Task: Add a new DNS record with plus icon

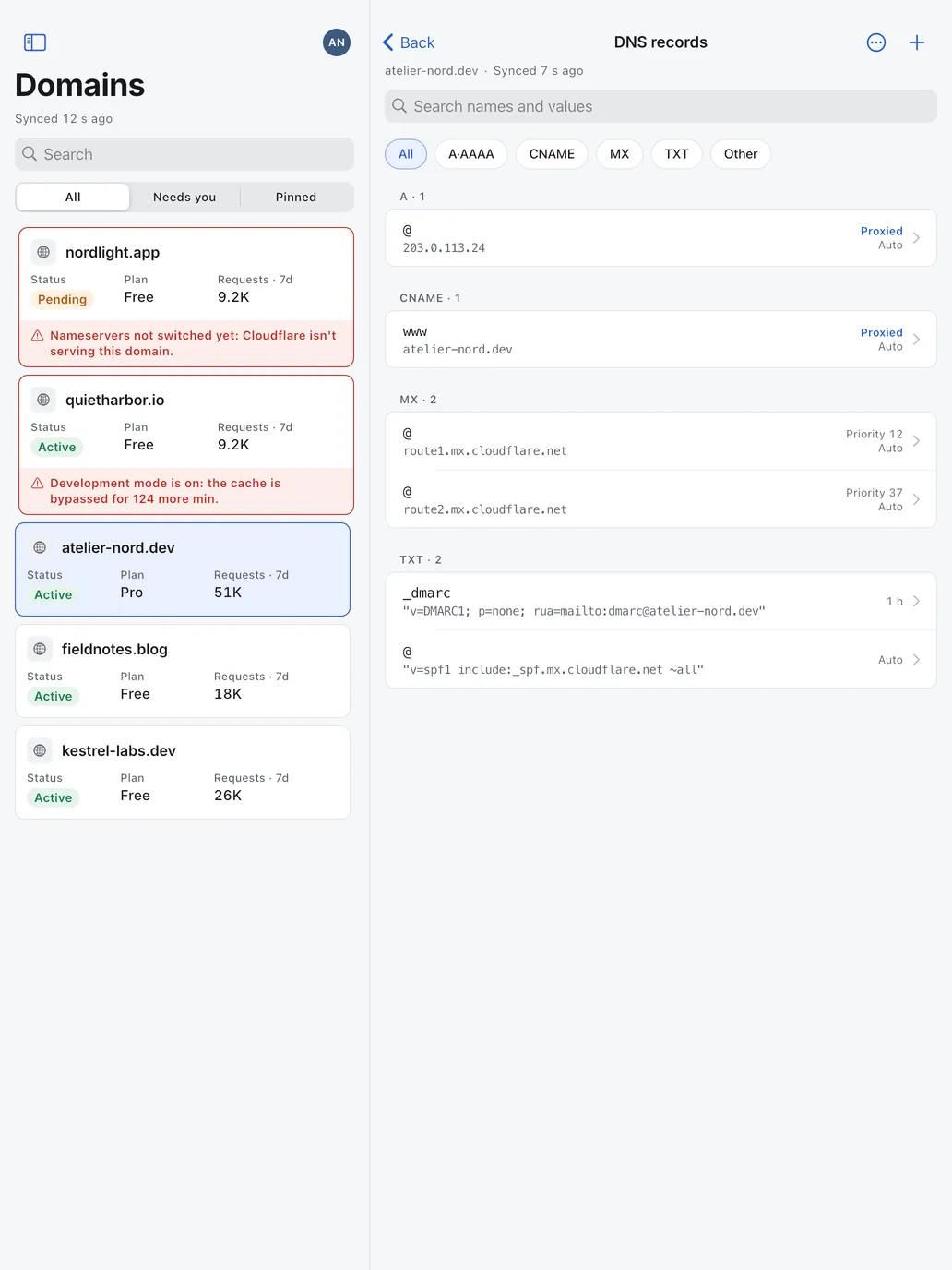Action: coord(917,42)
